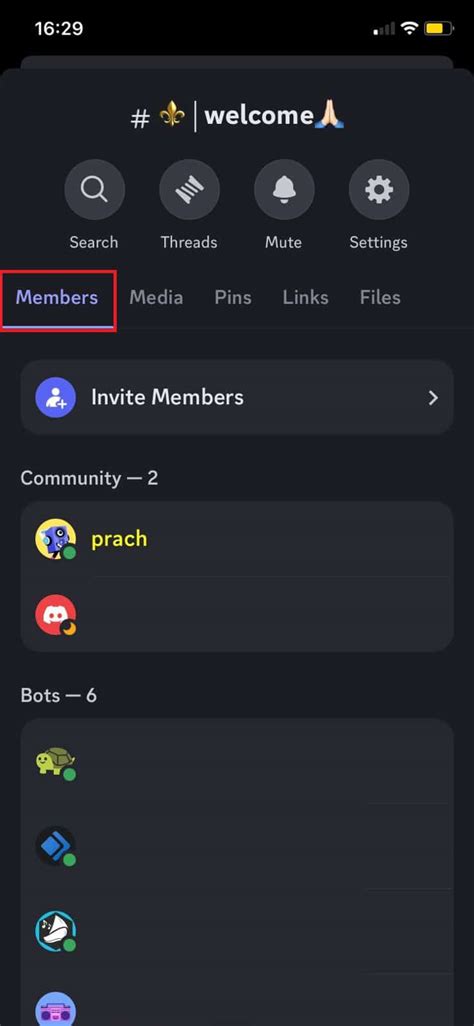Open the blue diamond avatar bot
The image size is (474, 1026).
pyautogui.click(x=55, y=845)
